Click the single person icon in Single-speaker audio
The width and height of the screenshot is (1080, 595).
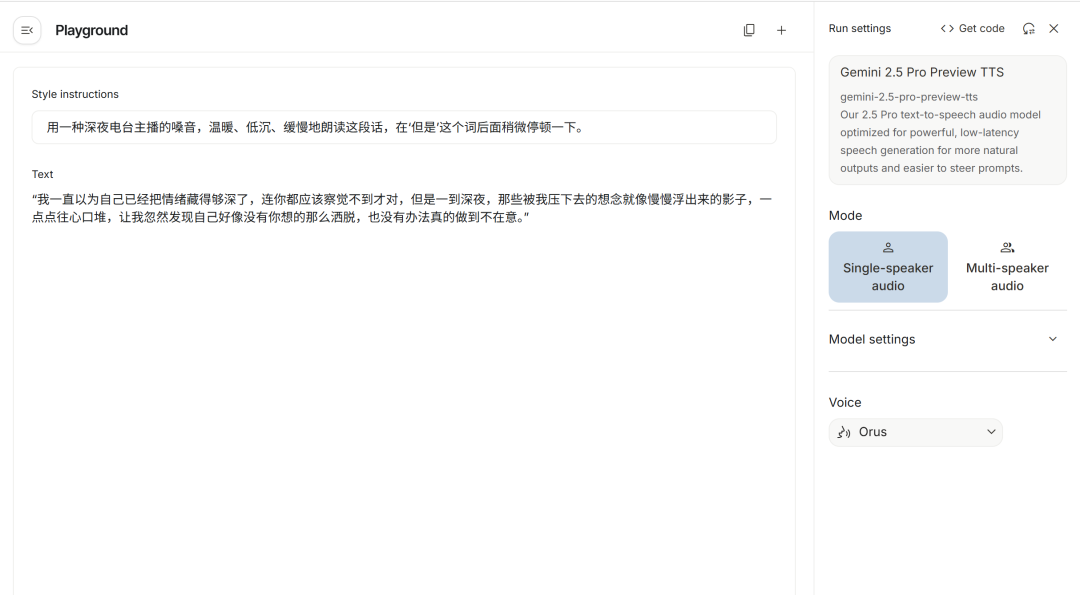[x=888, y=248]
